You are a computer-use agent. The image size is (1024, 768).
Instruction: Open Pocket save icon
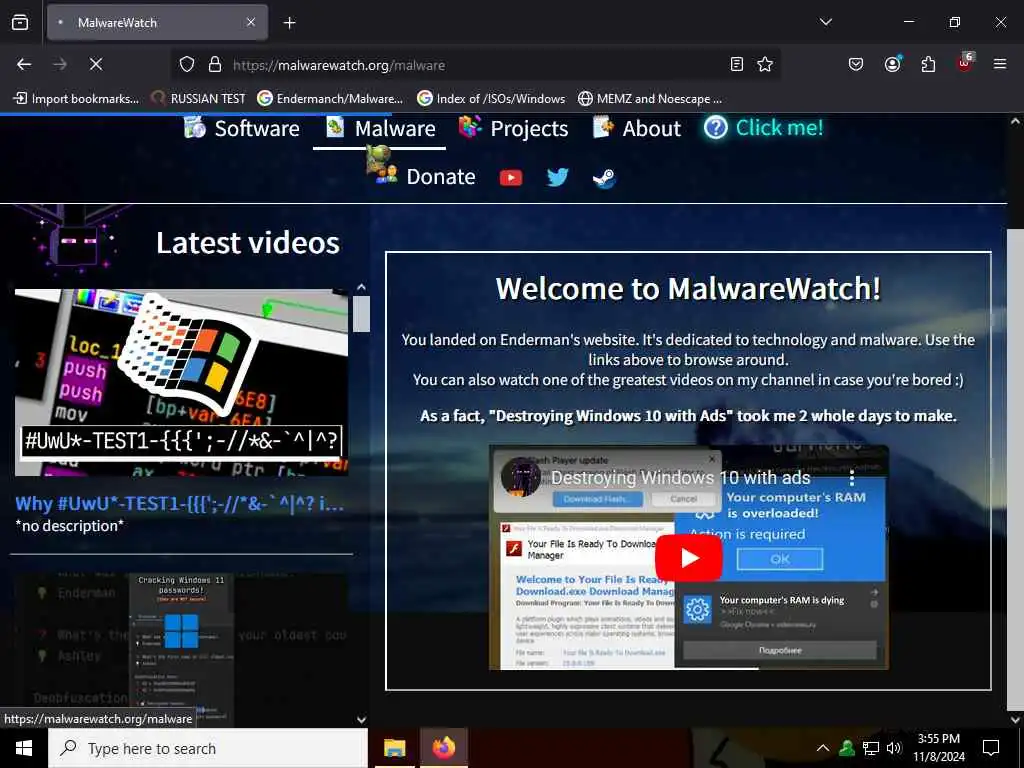pyautogui.click(x=856, y=64)
